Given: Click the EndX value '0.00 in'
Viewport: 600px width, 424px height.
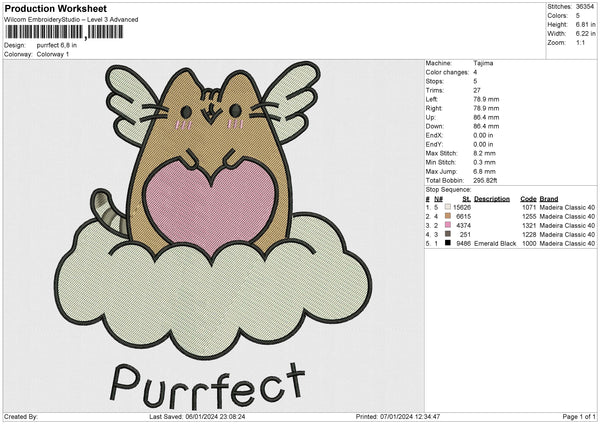Looking at the screenshot, I should 483,135.
